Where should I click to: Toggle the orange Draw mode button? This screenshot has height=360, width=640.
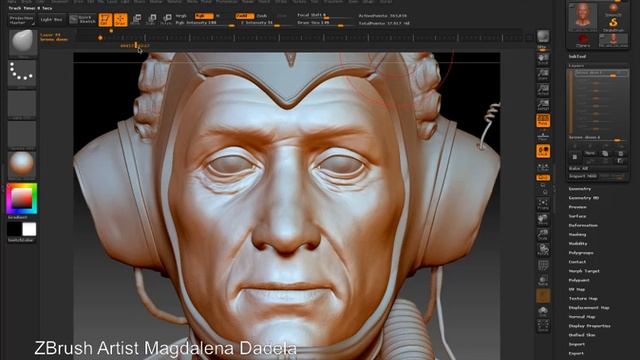[120, 20]
